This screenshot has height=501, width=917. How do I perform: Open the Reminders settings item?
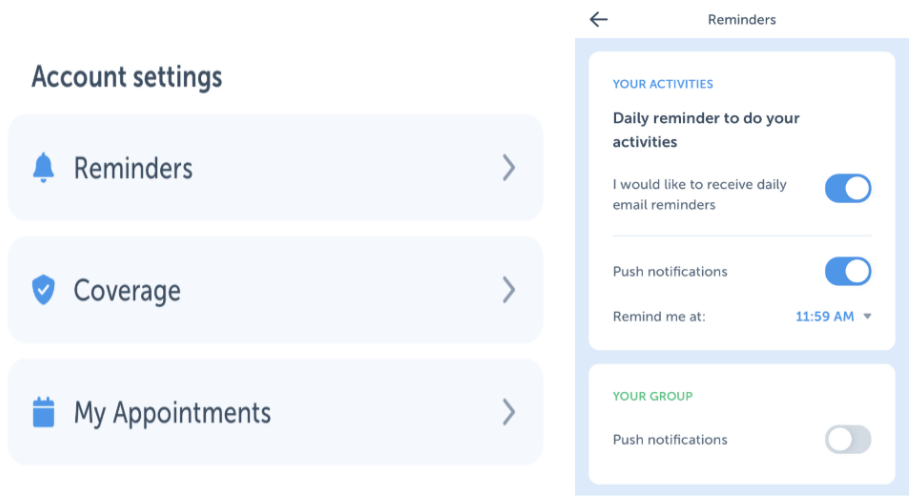pyautogui.click(x=134, y=168)
